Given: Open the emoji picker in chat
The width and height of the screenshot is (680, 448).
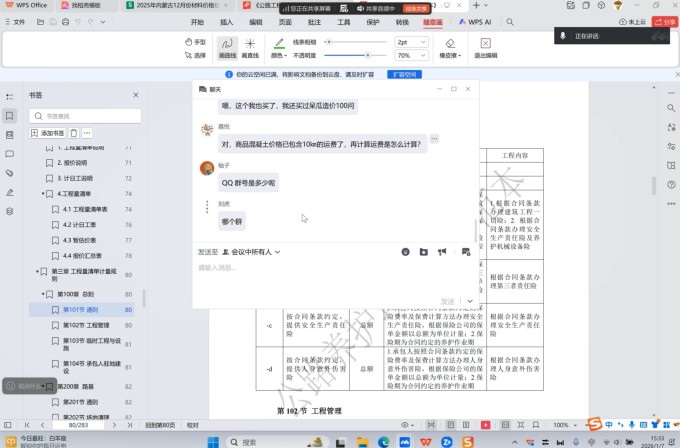Looking at the screenshot, I should click(406, 251).
